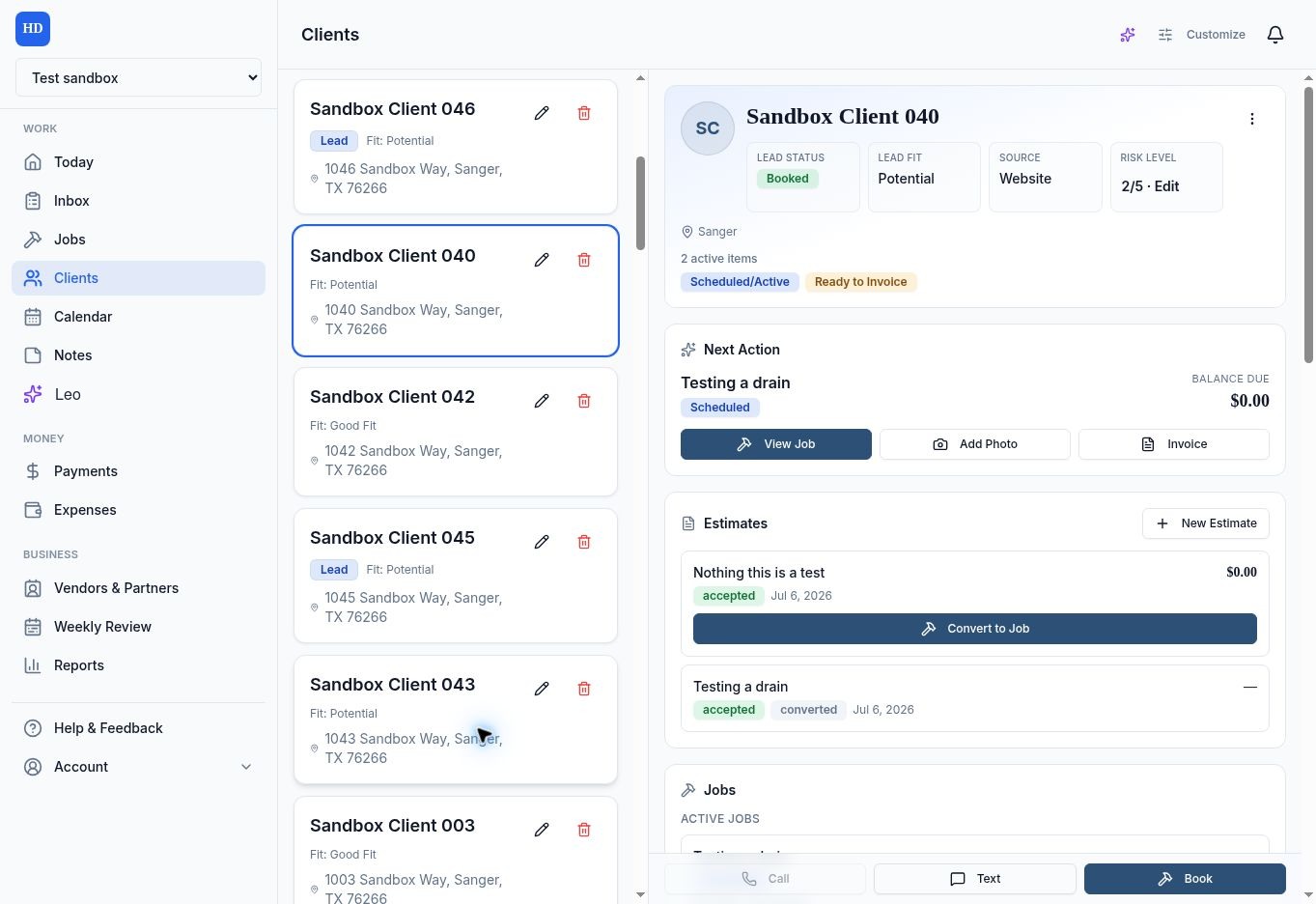Click the Add Photo button
1316x904 pixels.
coord(975,444)
